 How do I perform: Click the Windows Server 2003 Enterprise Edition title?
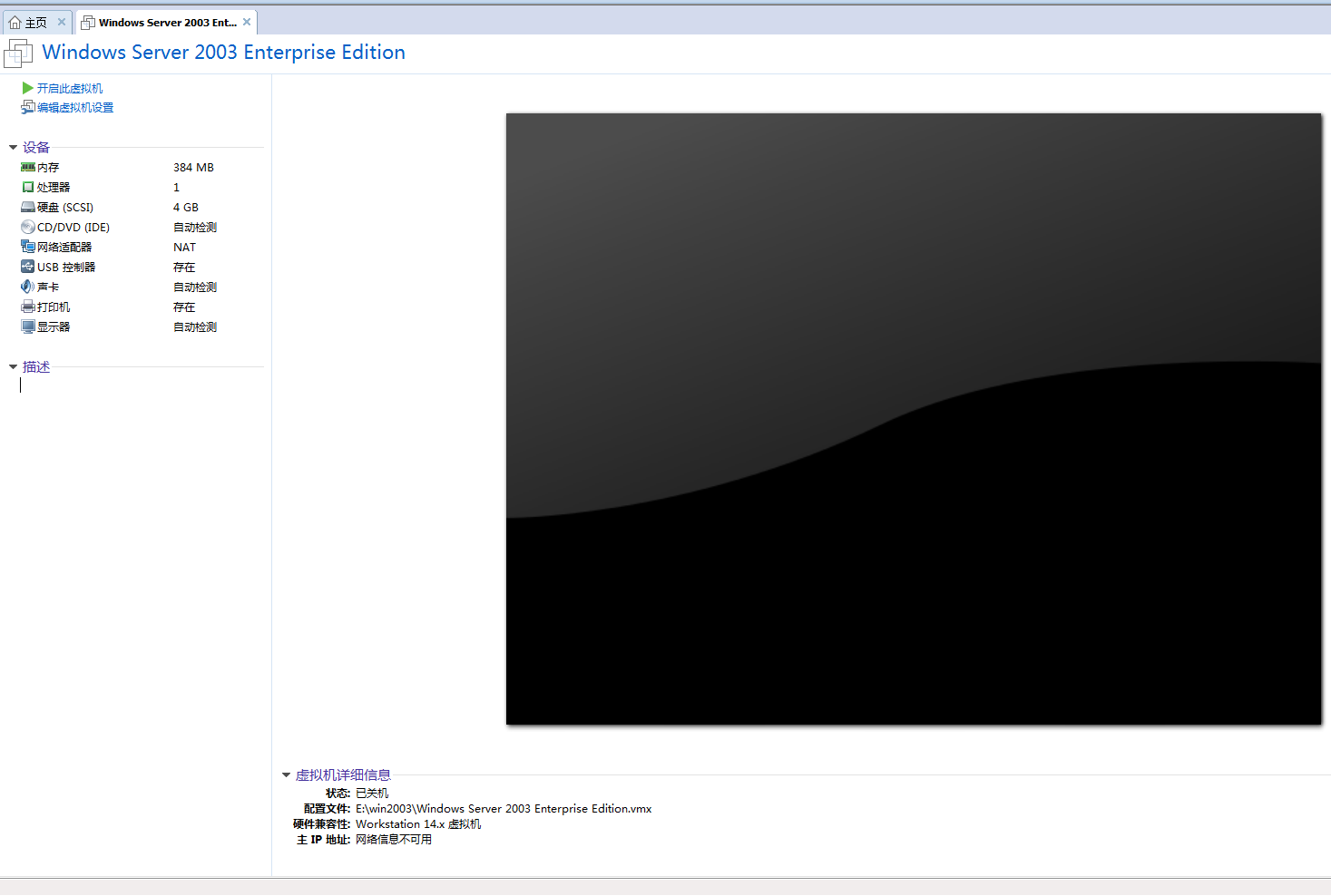click(224, 52)
